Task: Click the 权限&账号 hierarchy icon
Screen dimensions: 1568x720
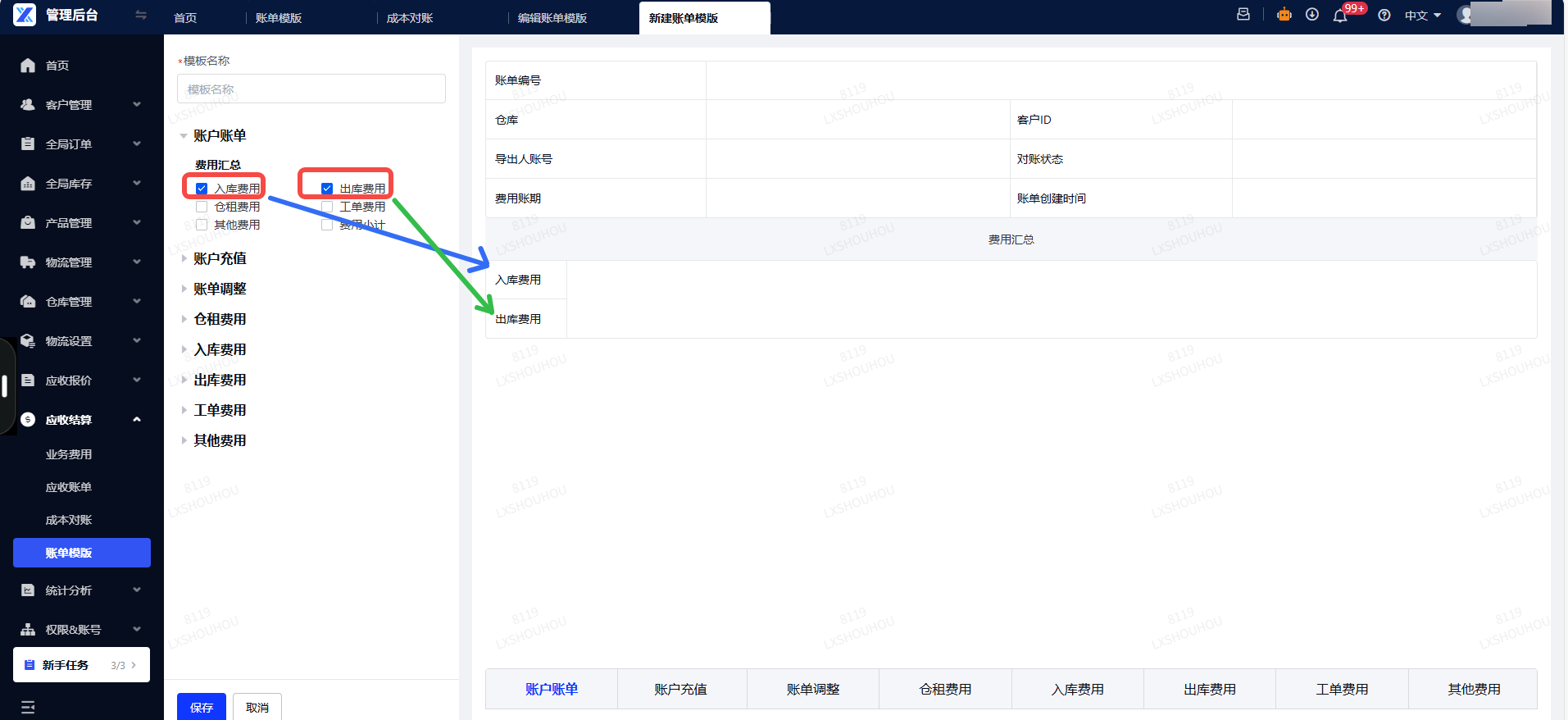Action: click(x=28, y=629)
